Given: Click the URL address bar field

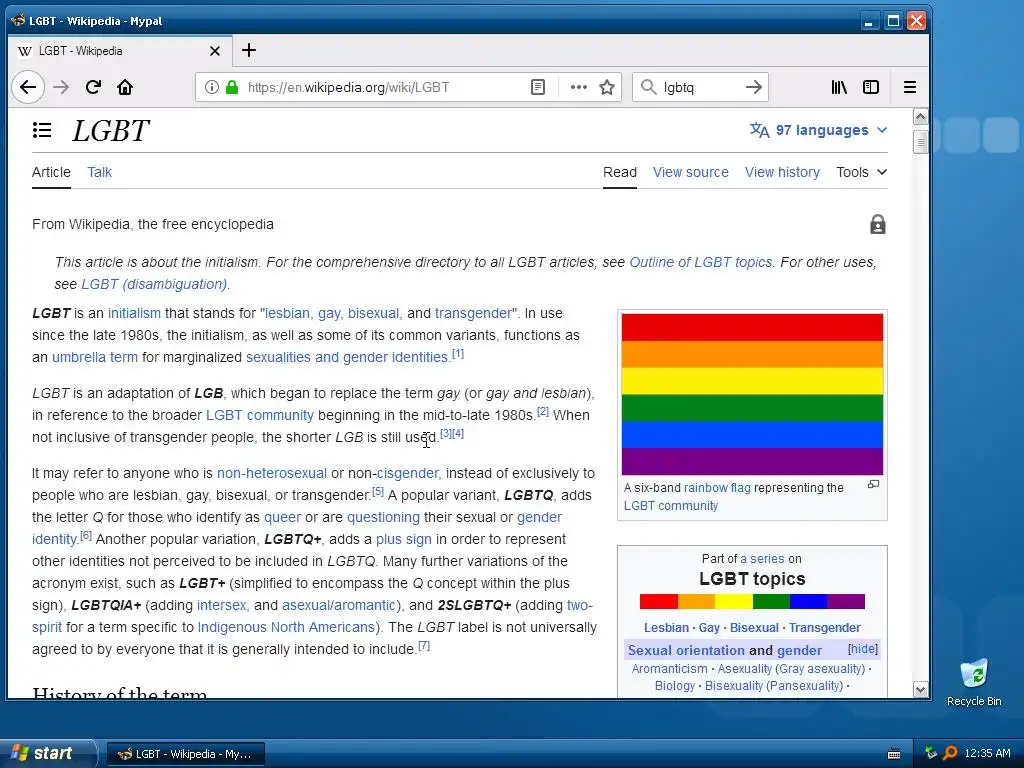Looking at the screenshot, I should (385, 87).
